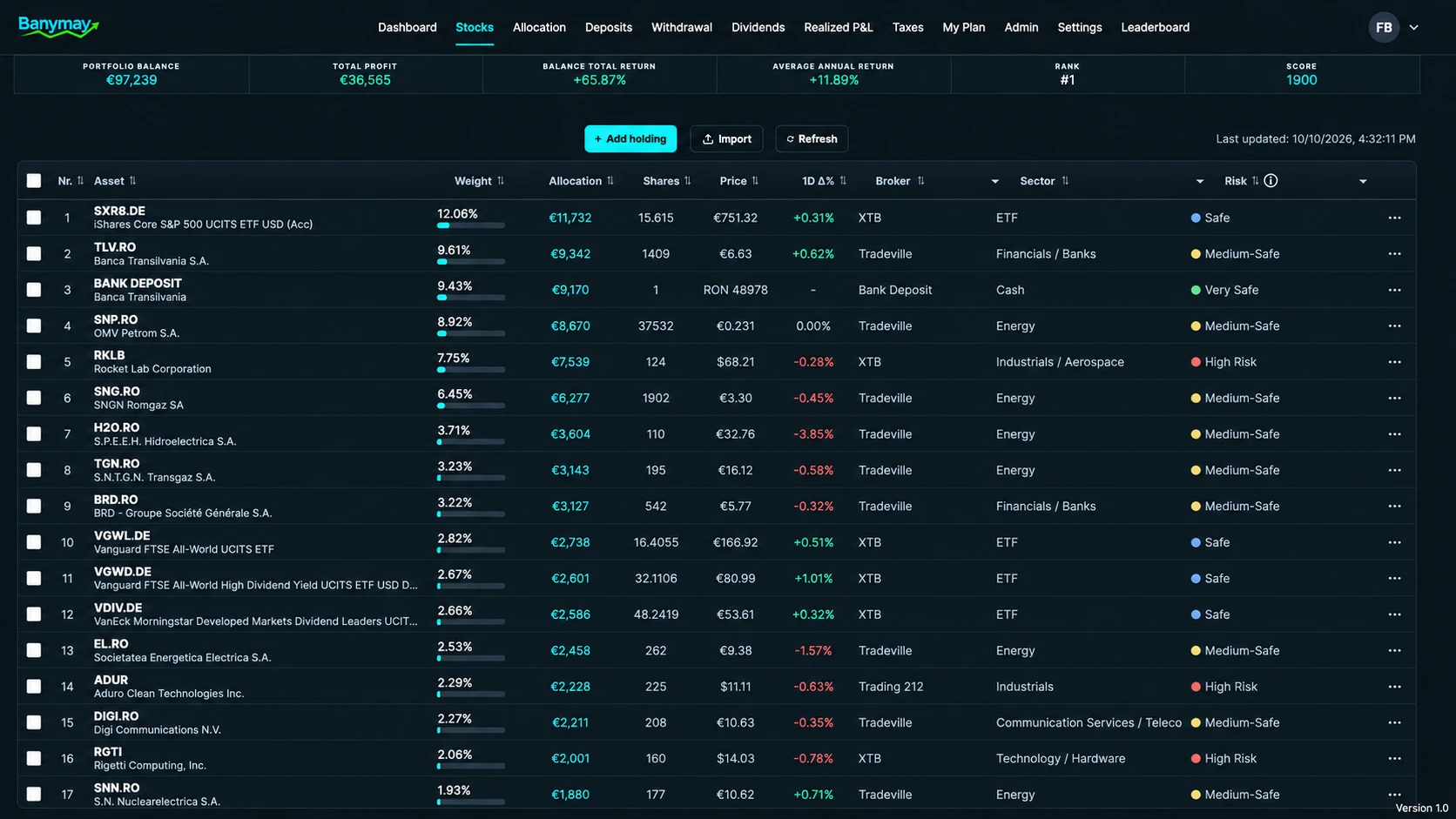Image resolution: width=1456 pixels, height=819 pixels.
Task: Sort by Nr. column arrows
Action: 80,181
